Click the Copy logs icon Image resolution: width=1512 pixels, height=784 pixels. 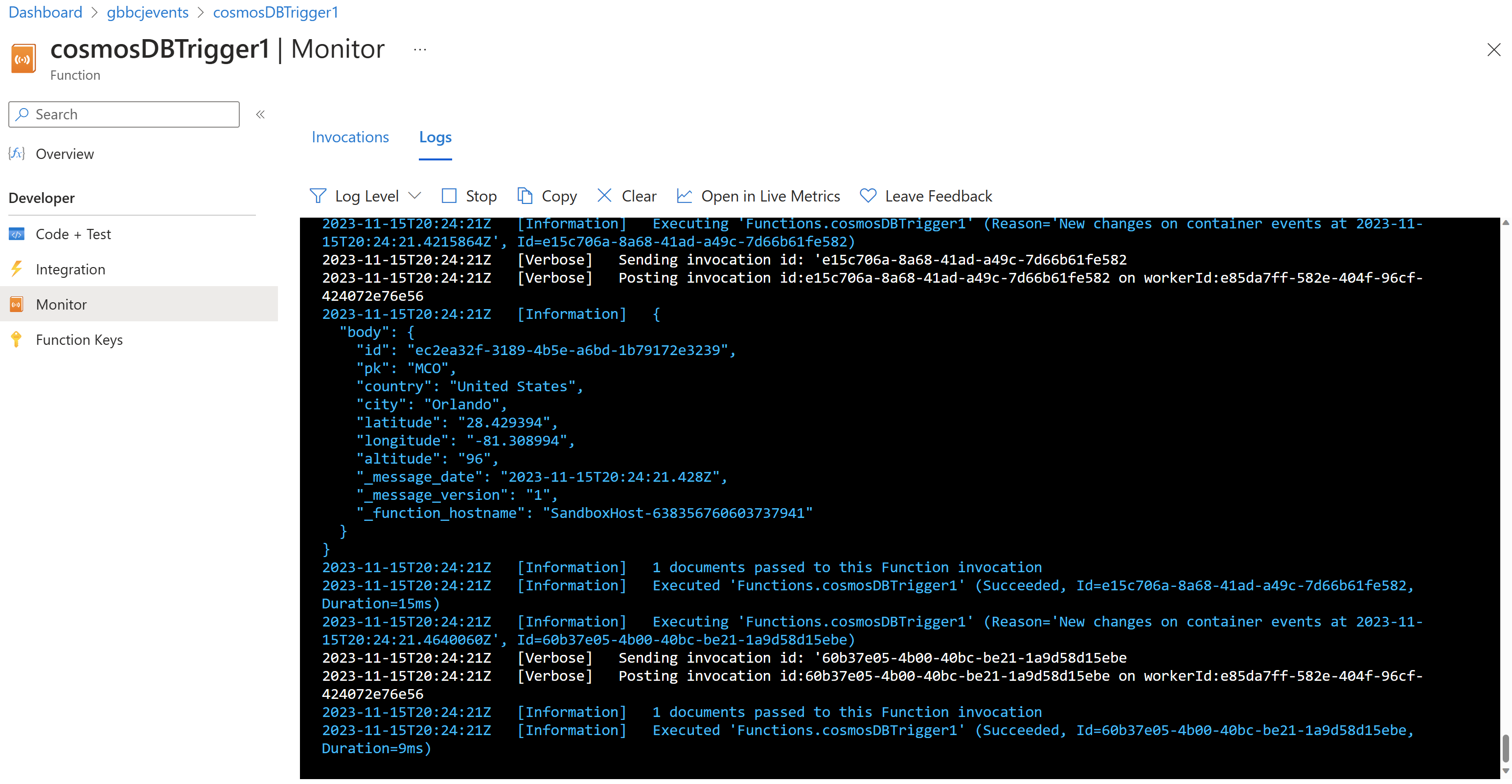click(524, 196)
